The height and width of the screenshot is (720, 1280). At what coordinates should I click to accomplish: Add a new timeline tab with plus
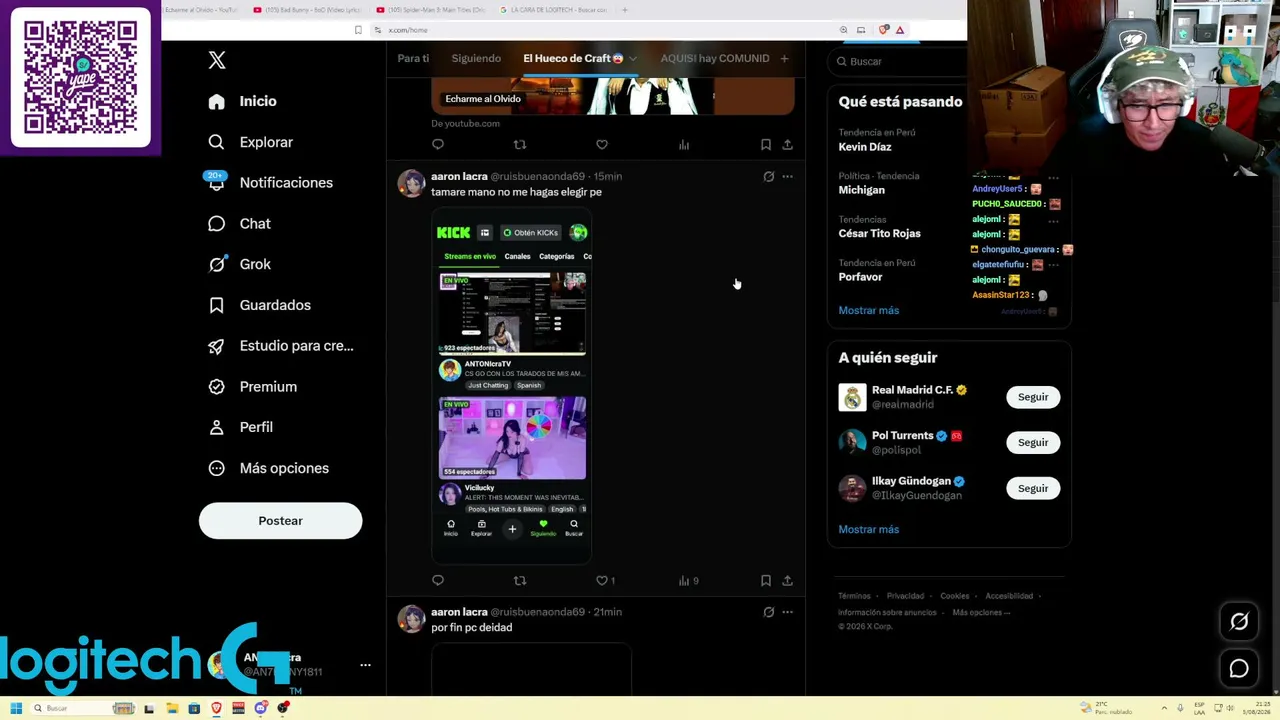[784, 59]
